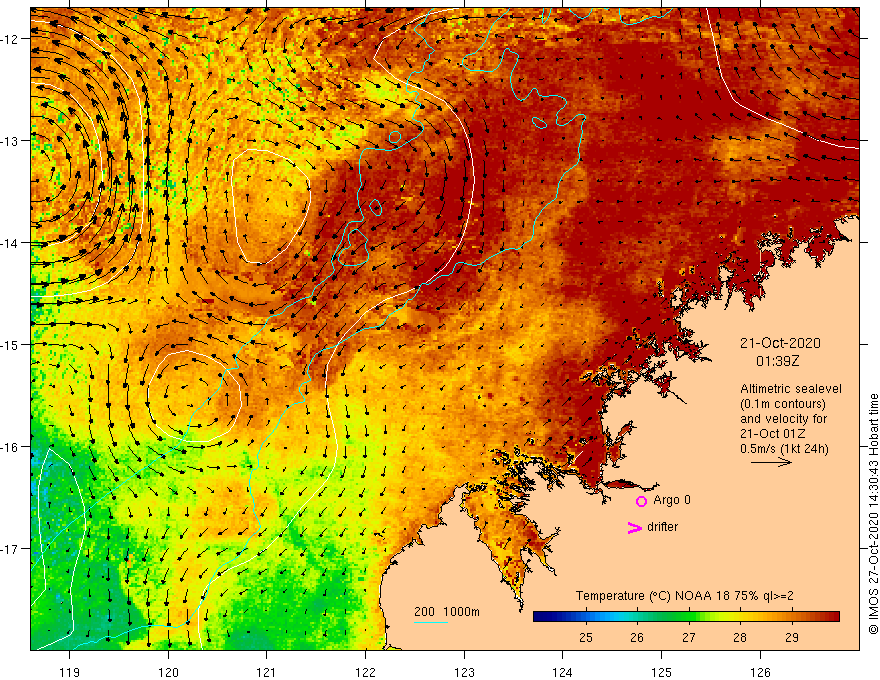Screen dimensions: 880x680
Task: Click the 0.5m/s velocity reference arrow
Action: 771,462
